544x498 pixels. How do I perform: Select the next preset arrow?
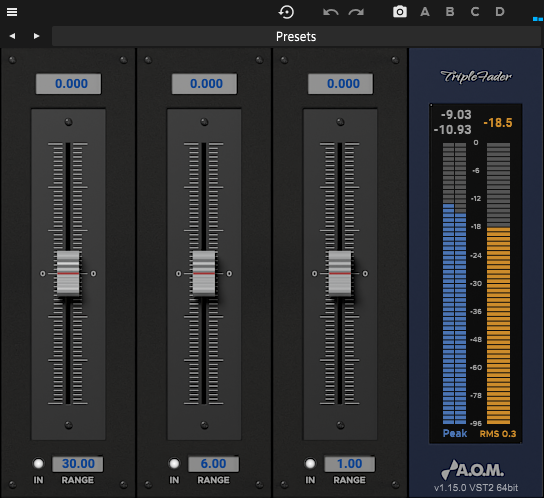36,36
